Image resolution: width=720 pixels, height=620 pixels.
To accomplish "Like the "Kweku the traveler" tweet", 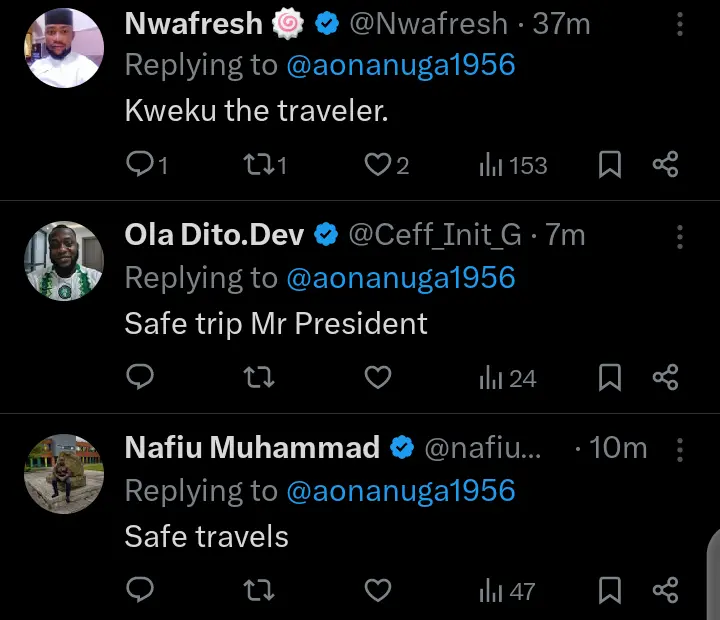I will pyautogui.click(x=377, y=165).
